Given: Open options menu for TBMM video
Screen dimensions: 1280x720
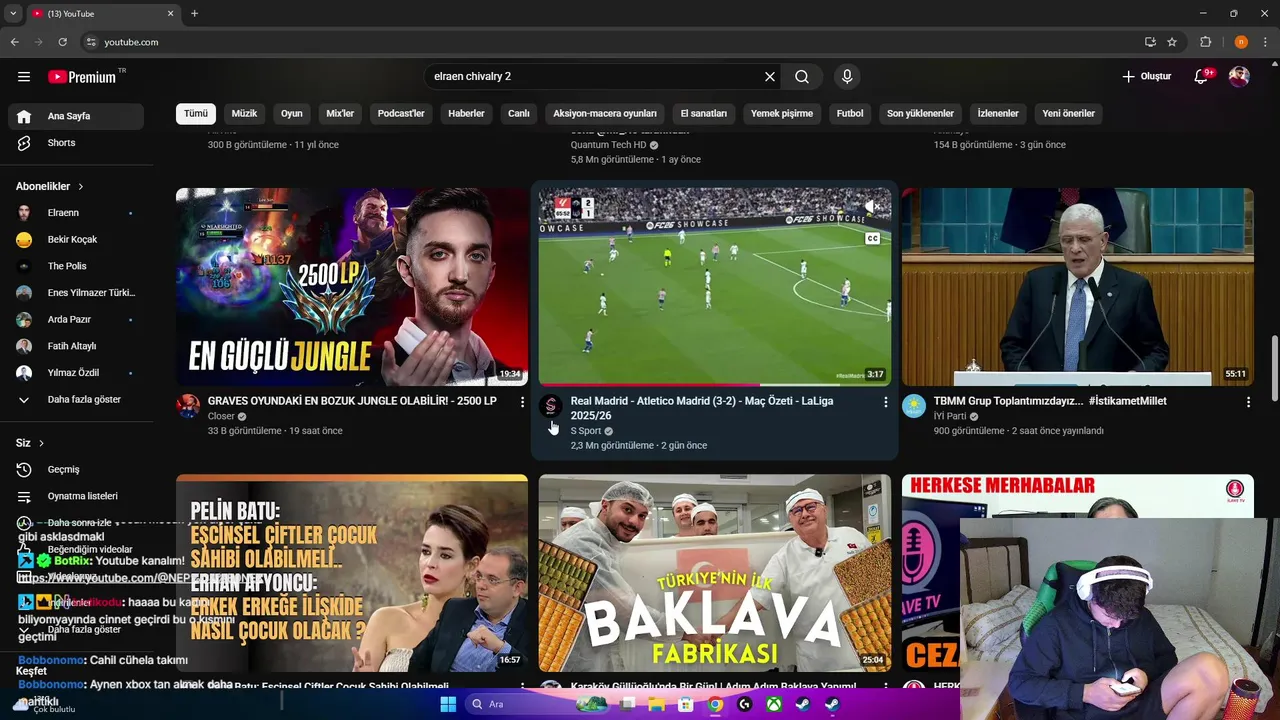Looking at the screenshot, I should pos(1248,402).
